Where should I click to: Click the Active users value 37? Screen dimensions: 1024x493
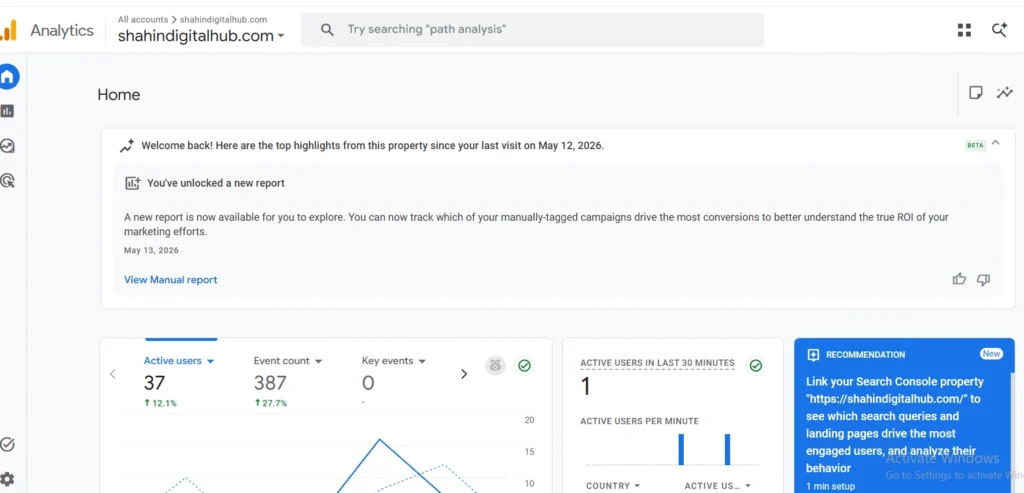pos(154,383)
